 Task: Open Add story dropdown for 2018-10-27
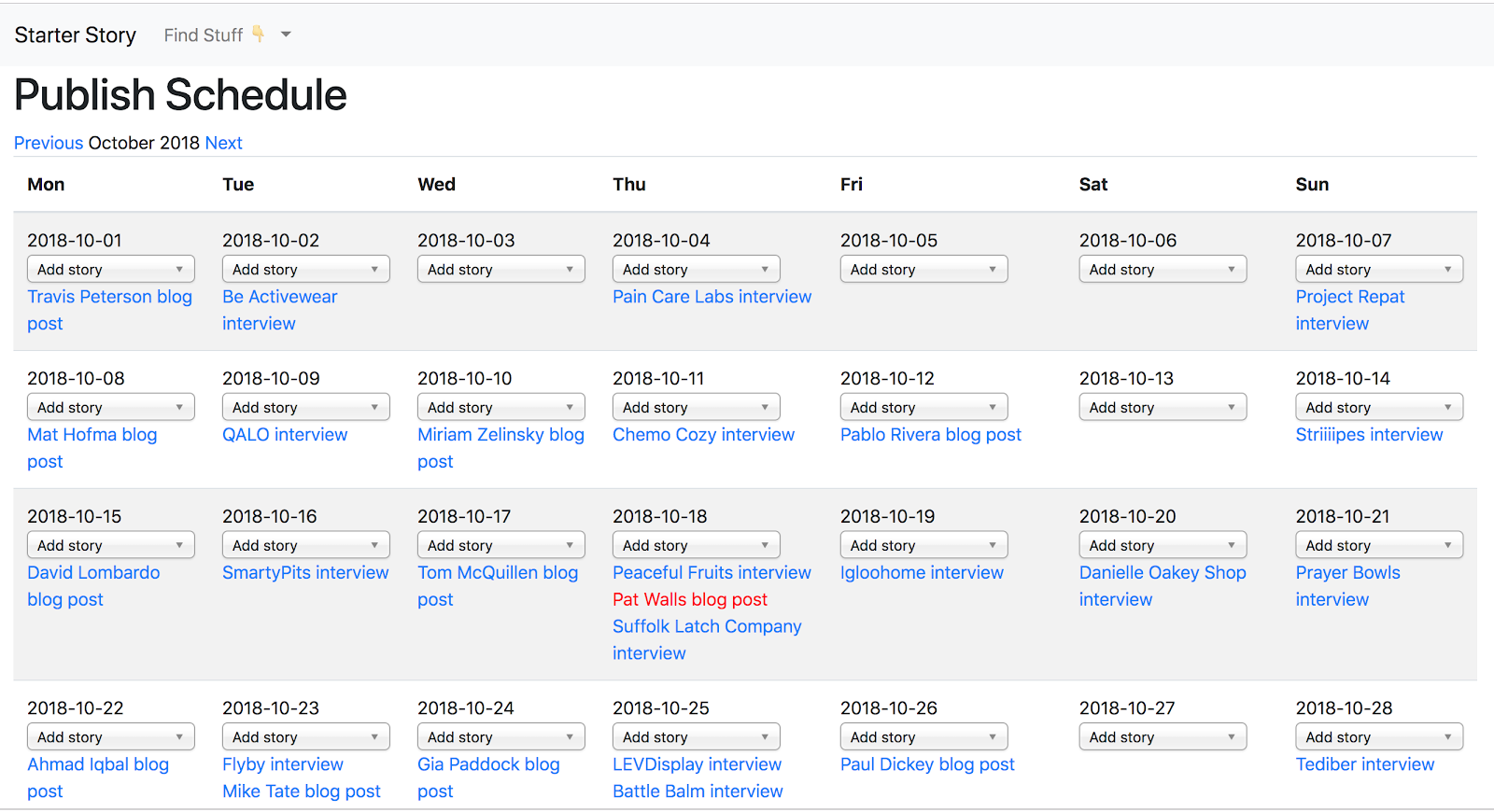click(x=1163, y=736)
